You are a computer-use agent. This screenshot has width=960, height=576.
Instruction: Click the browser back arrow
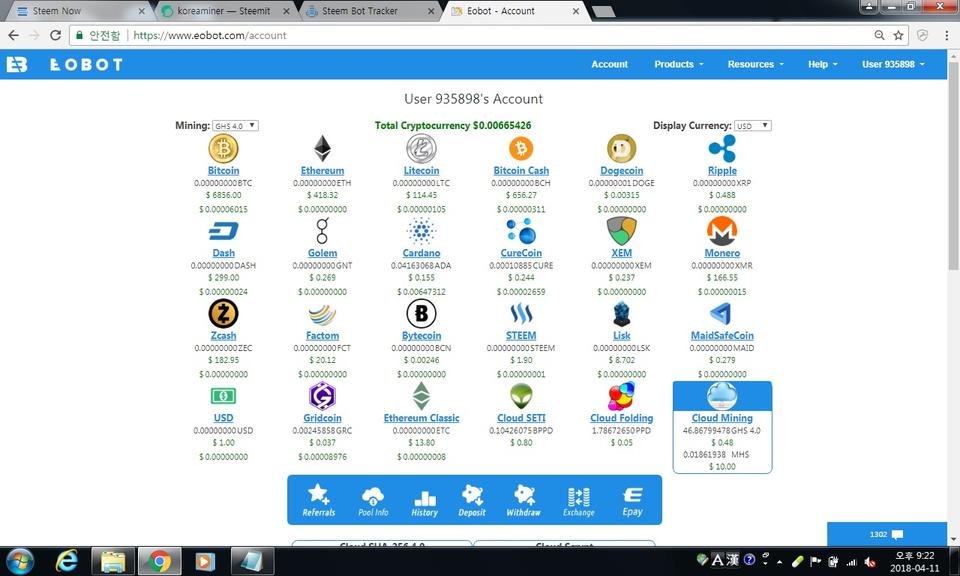point(13,36)
